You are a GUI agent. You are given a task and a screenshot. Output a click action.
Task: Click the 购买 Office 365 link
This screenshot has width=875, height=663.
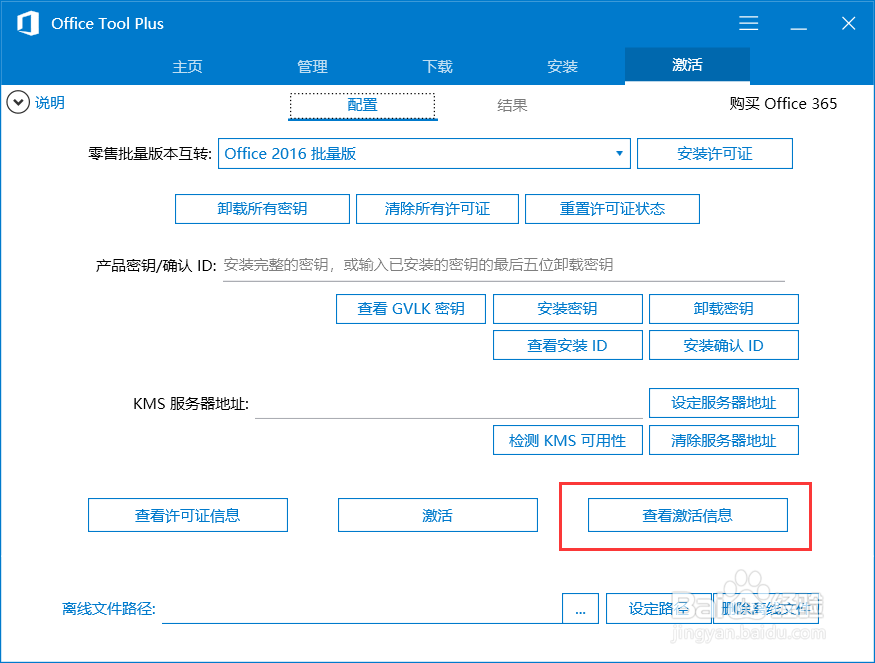point(783,104)
